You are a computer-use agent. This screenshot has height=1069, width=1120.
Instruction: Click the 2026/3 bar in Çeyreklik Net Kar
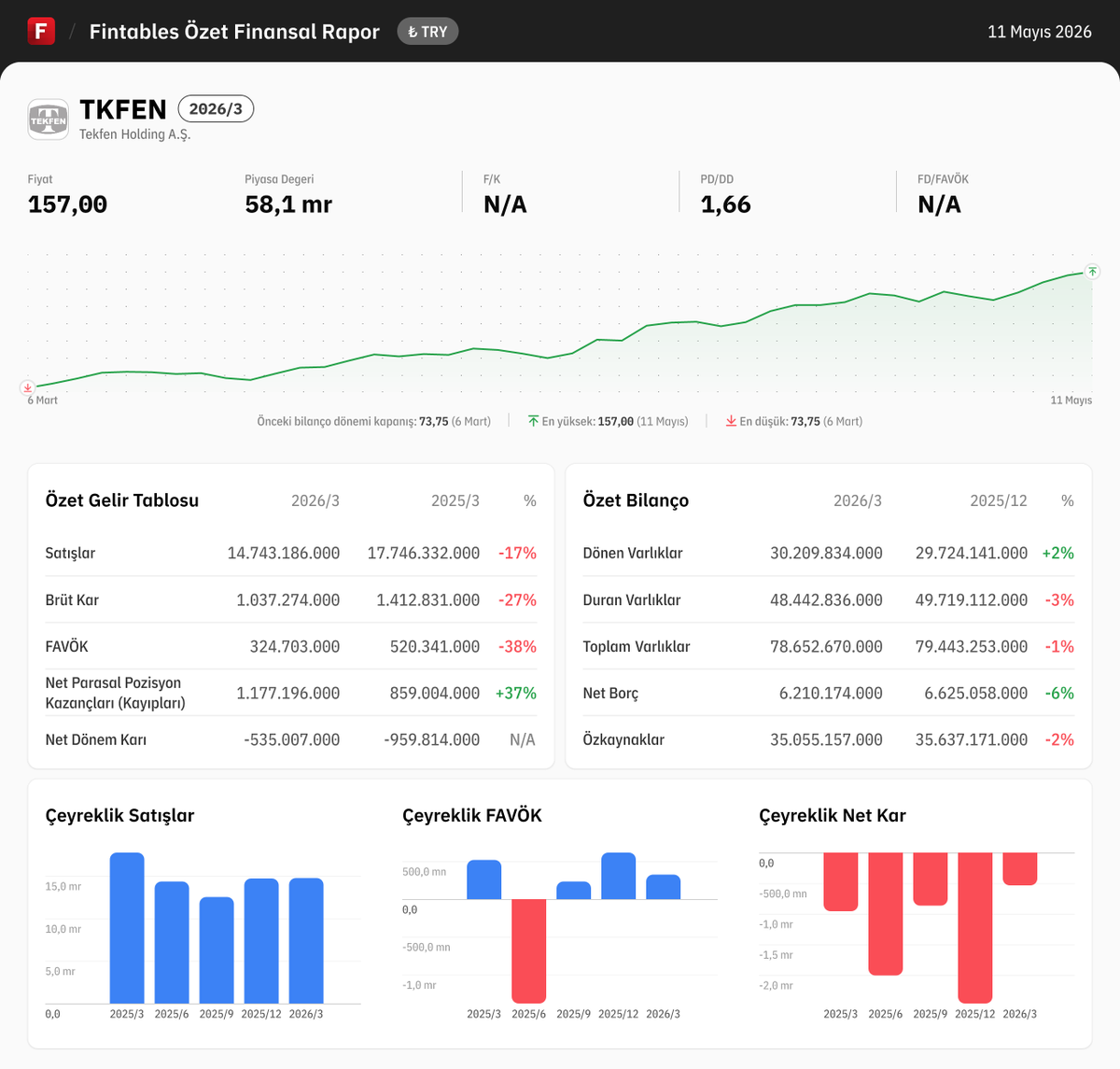[1020, 869]
